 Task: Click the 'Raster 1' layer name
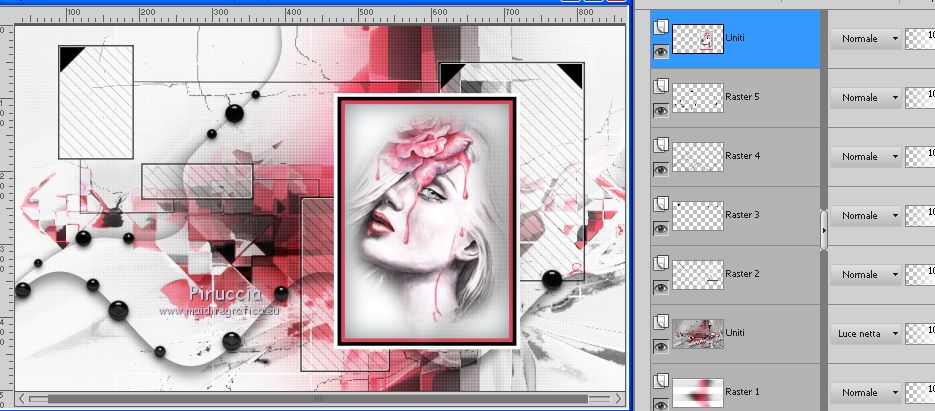[x=742, y=392]
